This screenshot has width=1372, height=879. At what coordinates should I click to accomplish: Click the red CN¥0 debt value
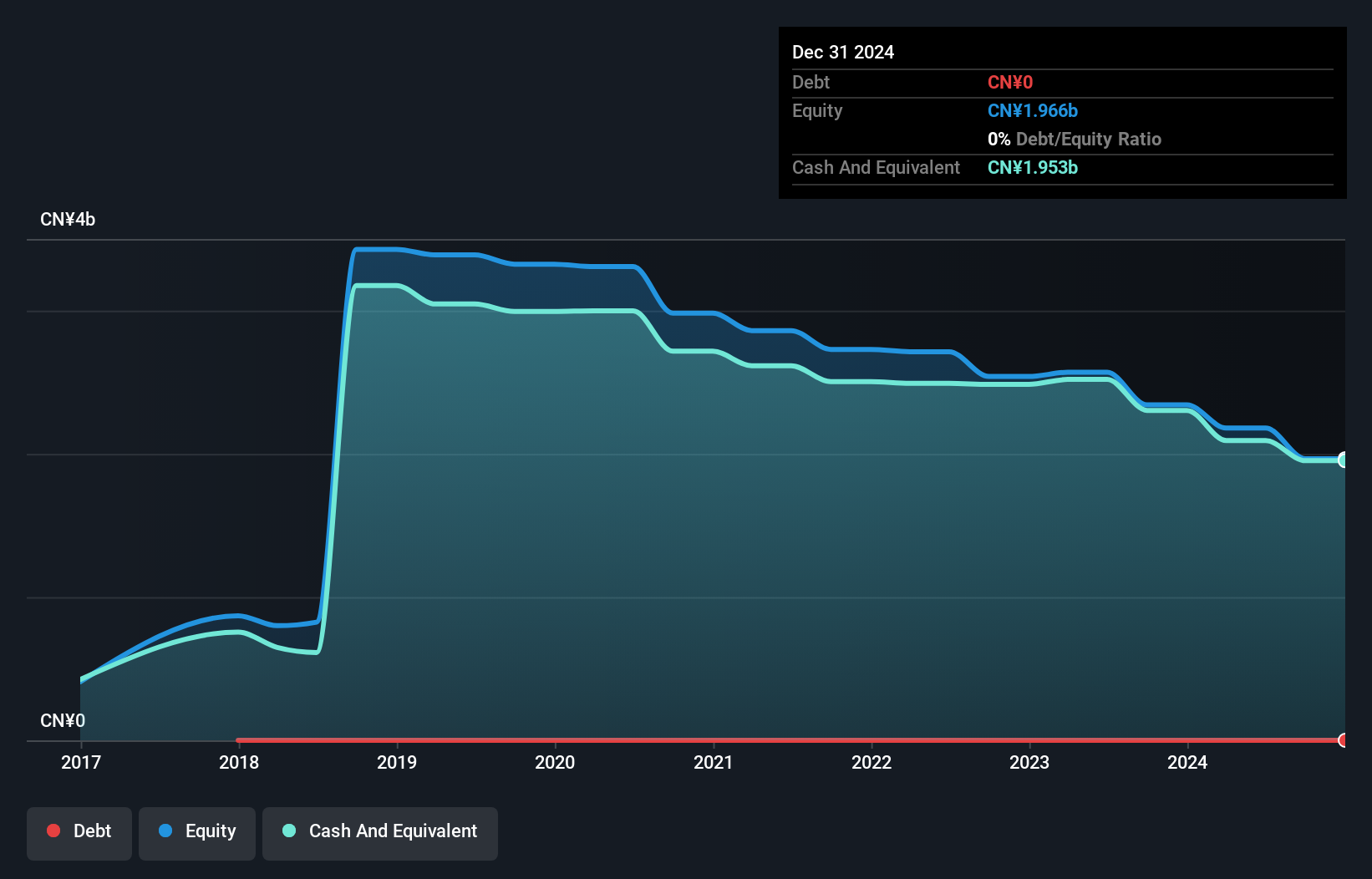coord(1010,82)
